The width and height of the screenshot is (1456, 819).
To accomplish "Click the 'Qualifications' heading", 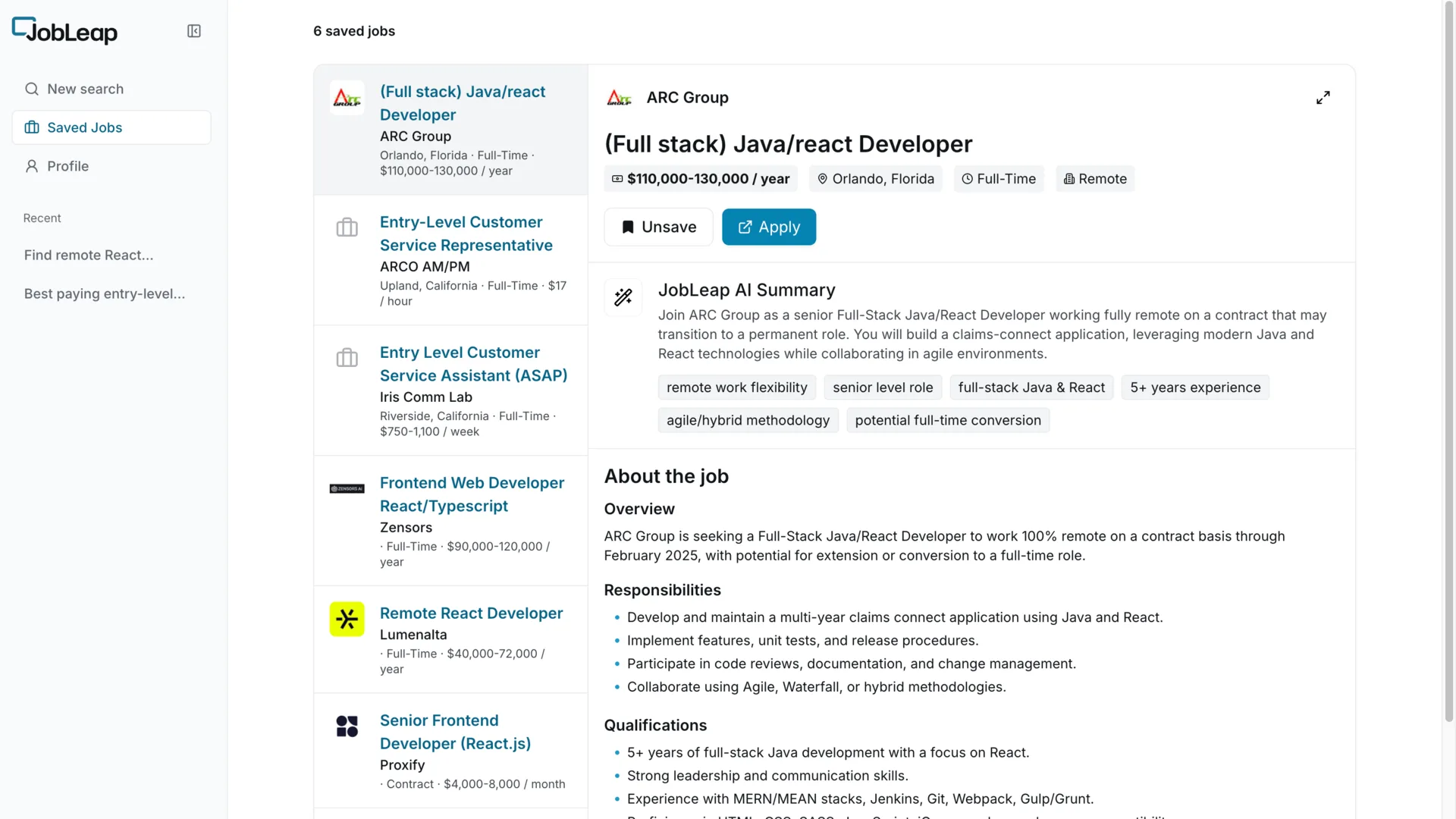I will [656, 725].
